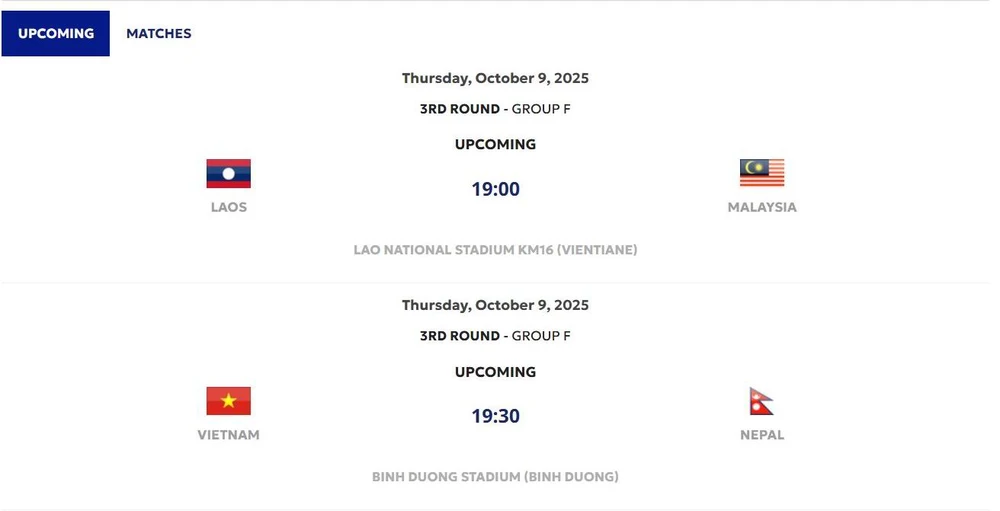1000x511 pixels.
Task: Click the VIETNAM team name
Action: 228,435
